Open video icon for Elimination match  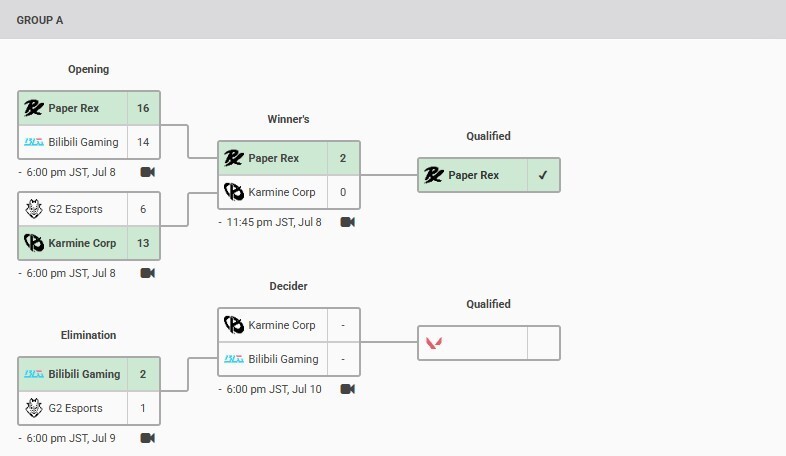point(147,438)
